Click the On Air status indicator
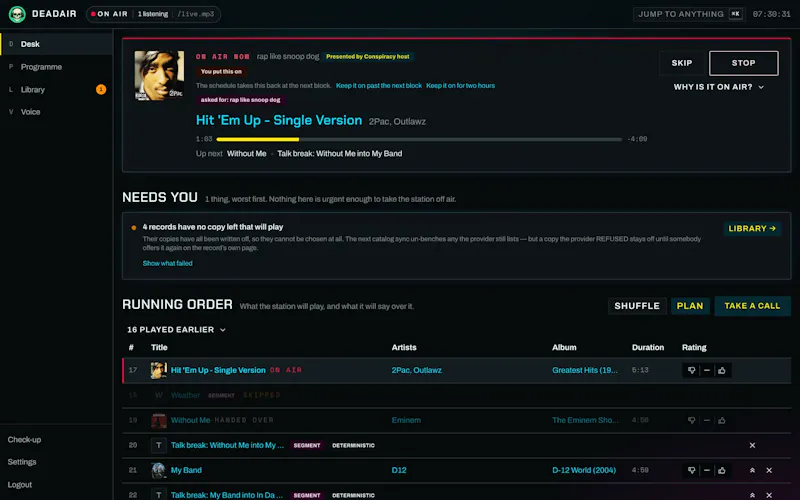The image size is (800, 500). 109,14
